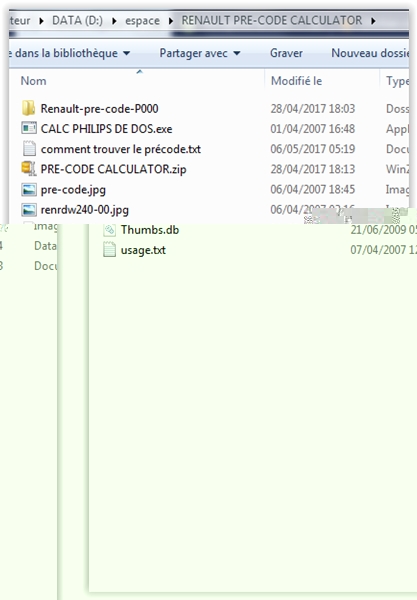Select the PRE-CODE CALCULATOR.zip file name
Screen dimensions: 417x600
tap(114, 169)
